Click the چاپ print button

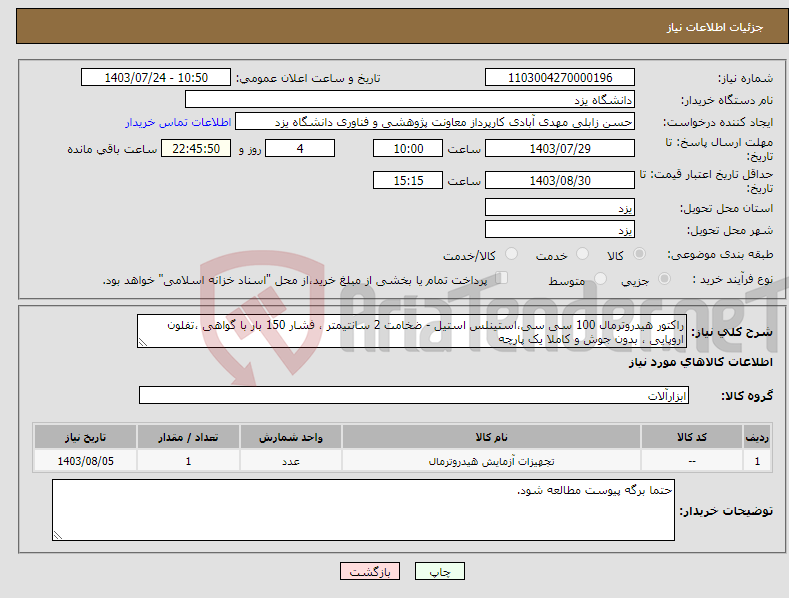pyautogui.click(x=440, y=571)
